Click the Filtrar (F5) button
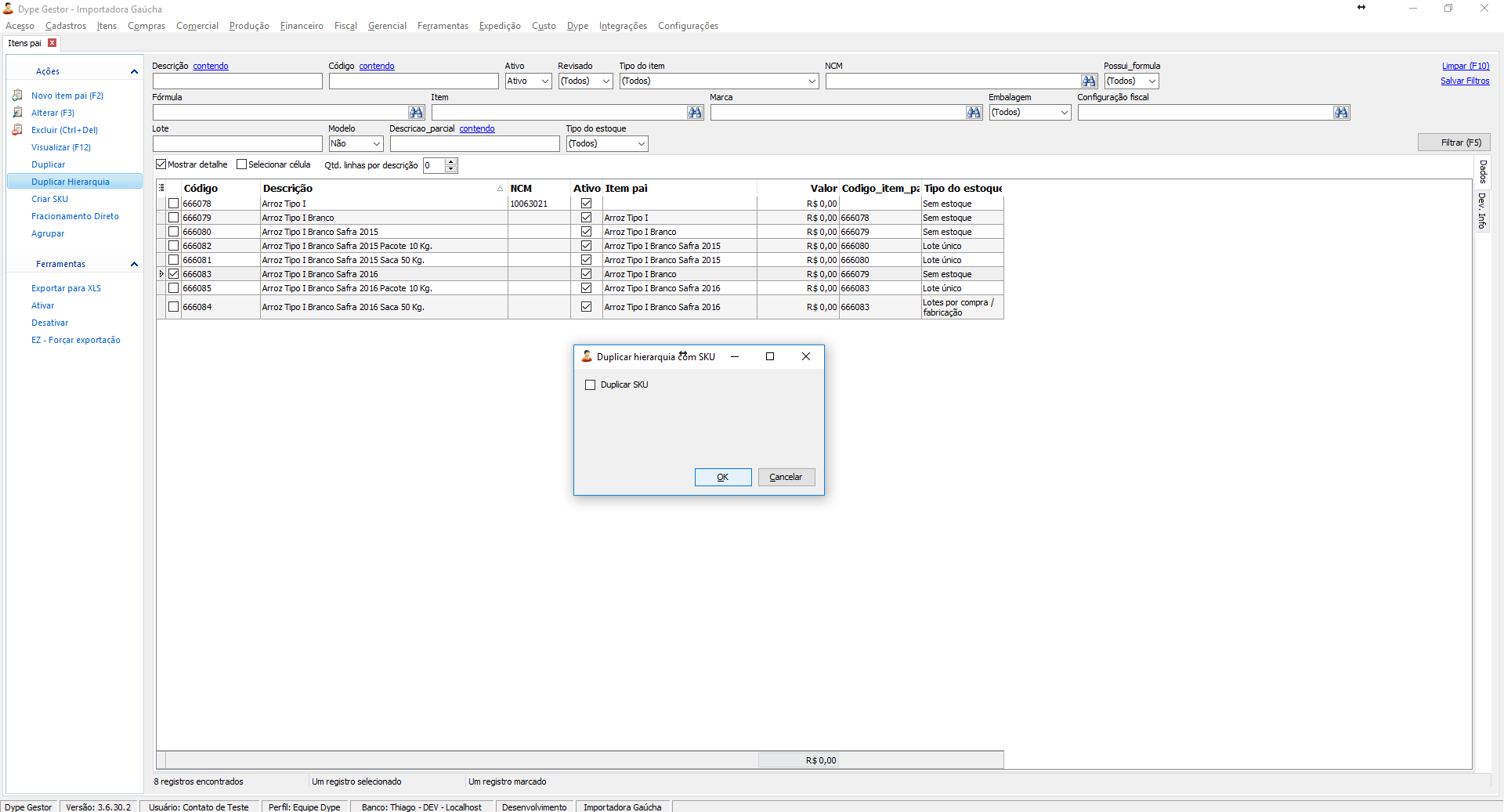1504x812 pixels. pyautogui.click(x=1454, y=143)
